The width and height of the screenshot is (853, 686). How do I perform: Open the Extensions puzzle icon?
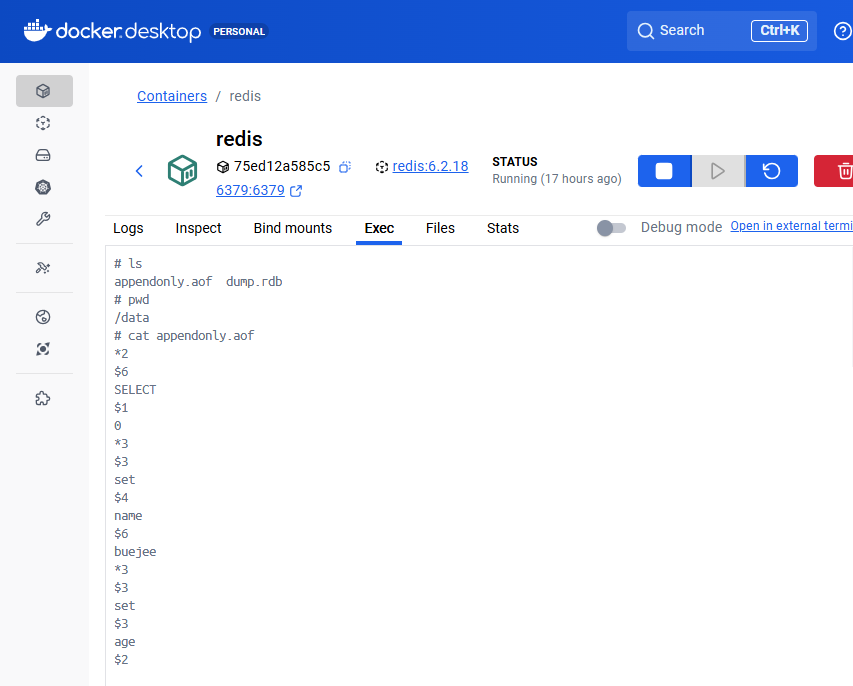[43, 398]
